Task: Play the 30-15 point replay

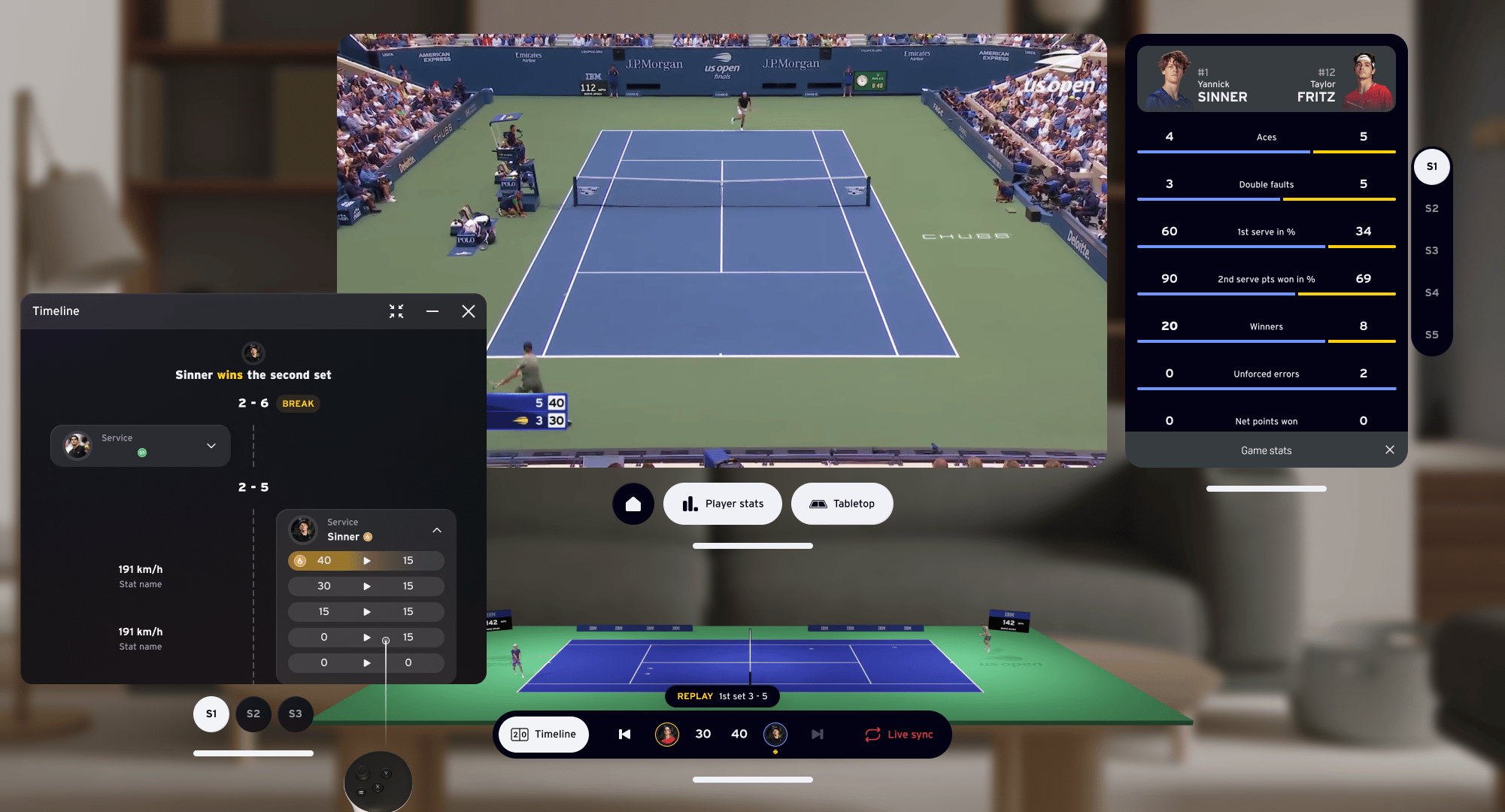Action: tap(366, 586)
